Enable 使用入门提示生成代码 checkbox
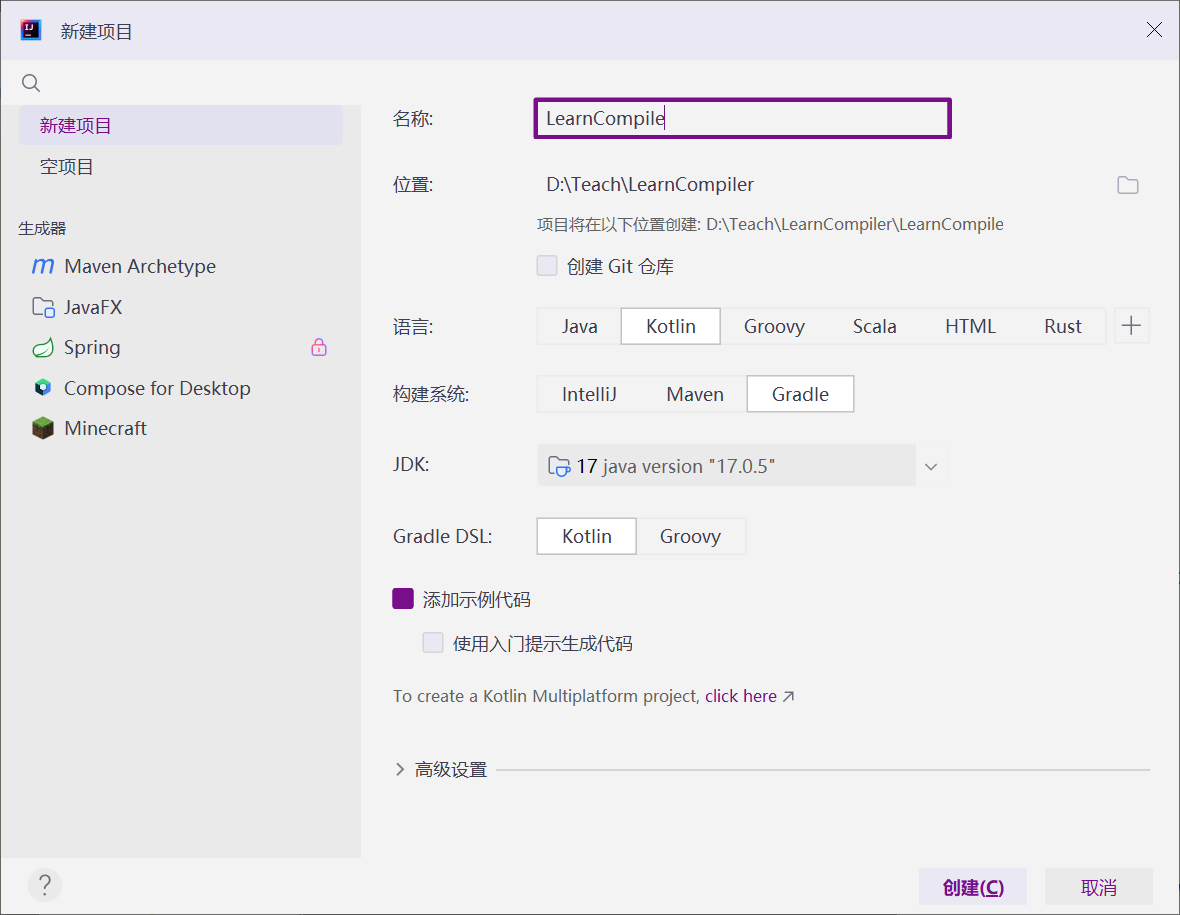 click(433, 643)
